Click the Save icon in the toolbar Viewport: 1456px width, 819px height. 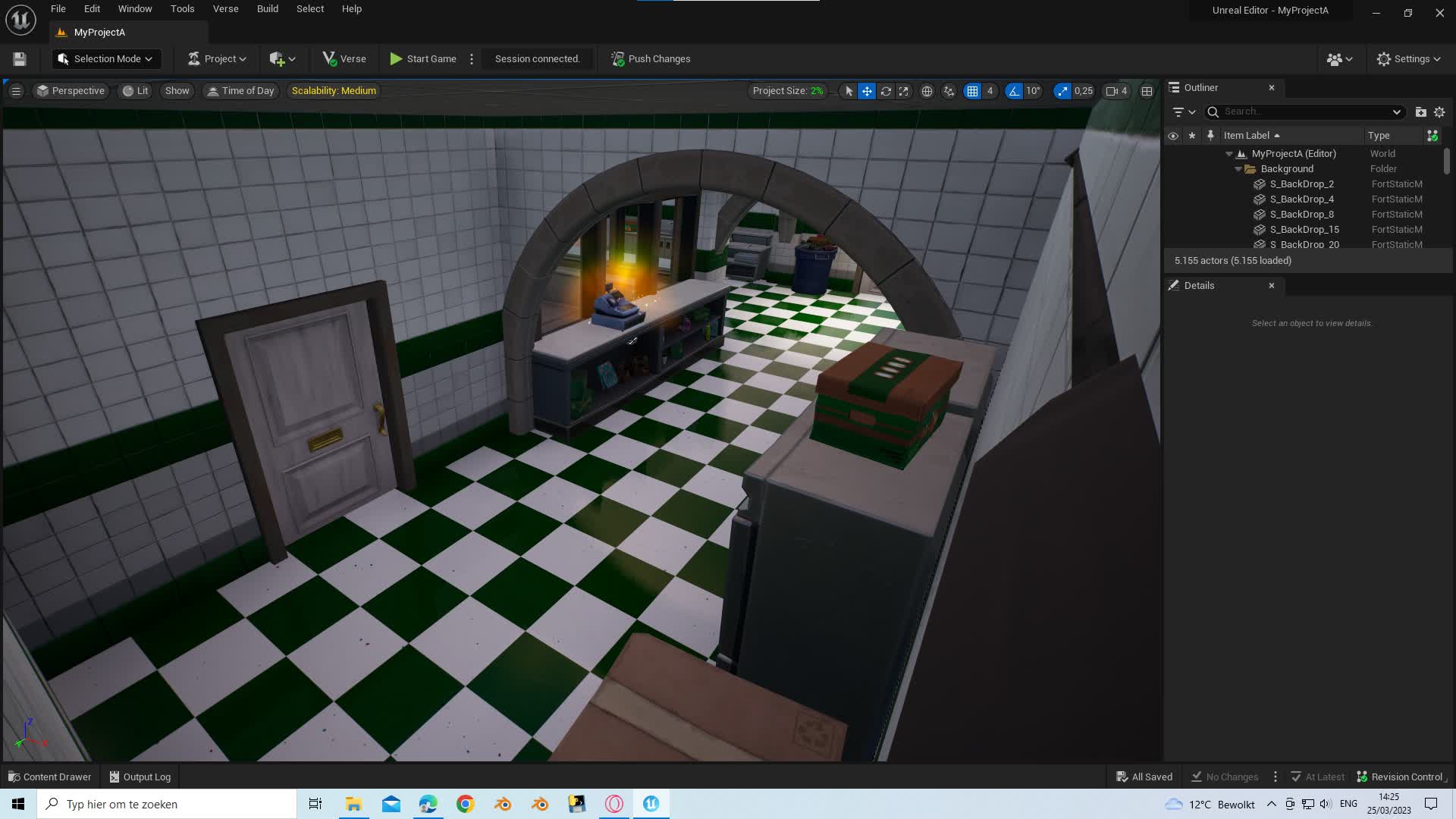[20, 59]
